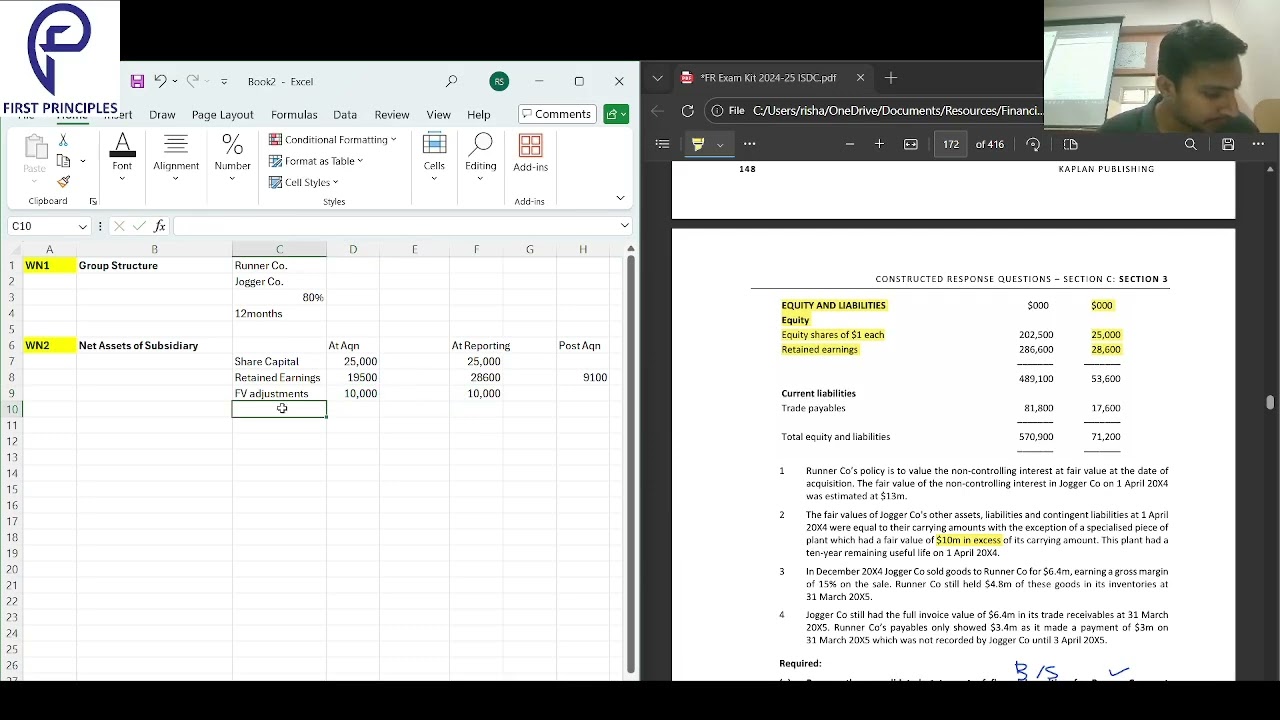Select the Net Assets of Subsidiary cell
The image size is (1280, 720).
point(154,345)
